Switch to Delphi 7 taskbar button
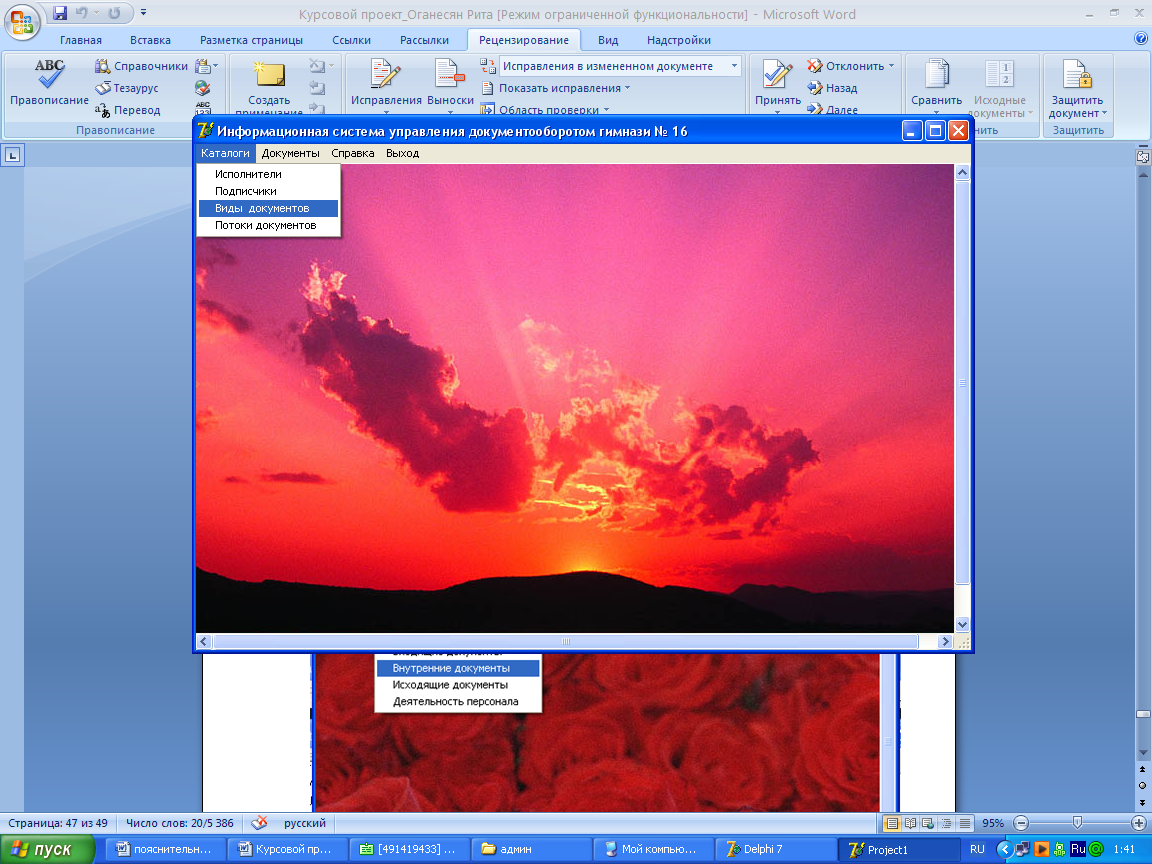This screenshot has height=864, width=1152. (x=775, y=849)
